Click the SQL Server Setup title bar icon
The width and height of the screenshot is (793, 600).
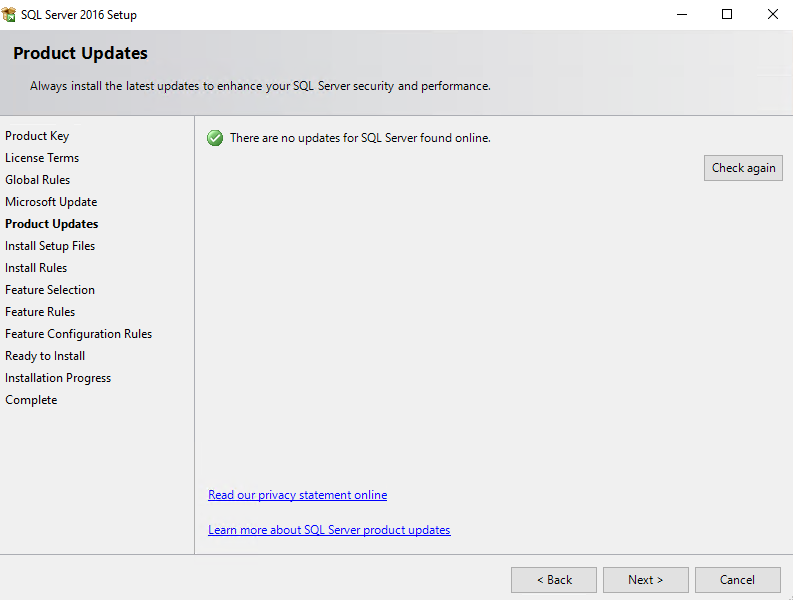coord(9,15)
